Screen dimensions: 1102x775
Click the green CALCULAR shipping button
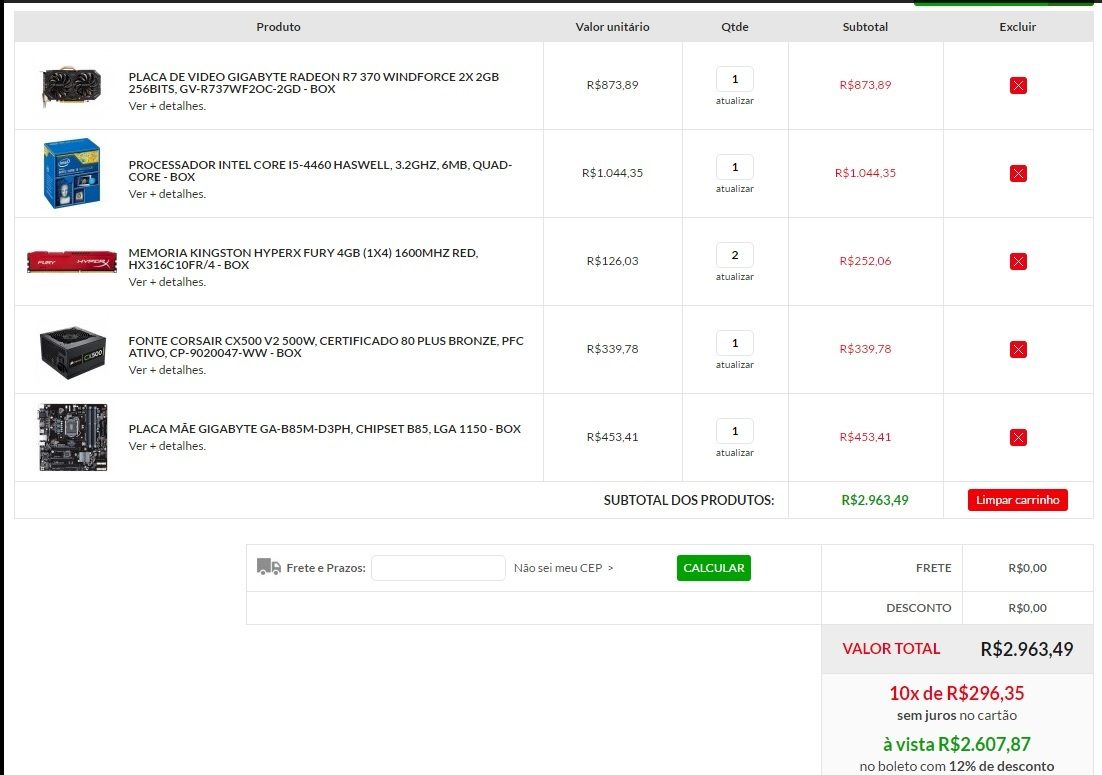tap(713, 568)
